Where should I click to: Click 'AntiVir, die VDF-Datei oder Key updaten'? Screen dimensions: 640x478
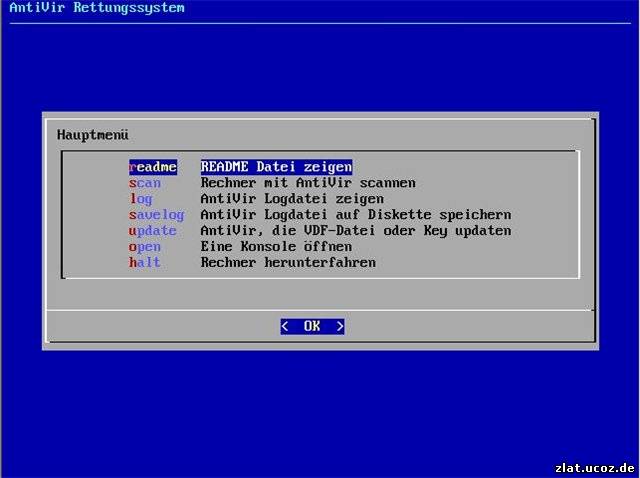click(356, 231)
